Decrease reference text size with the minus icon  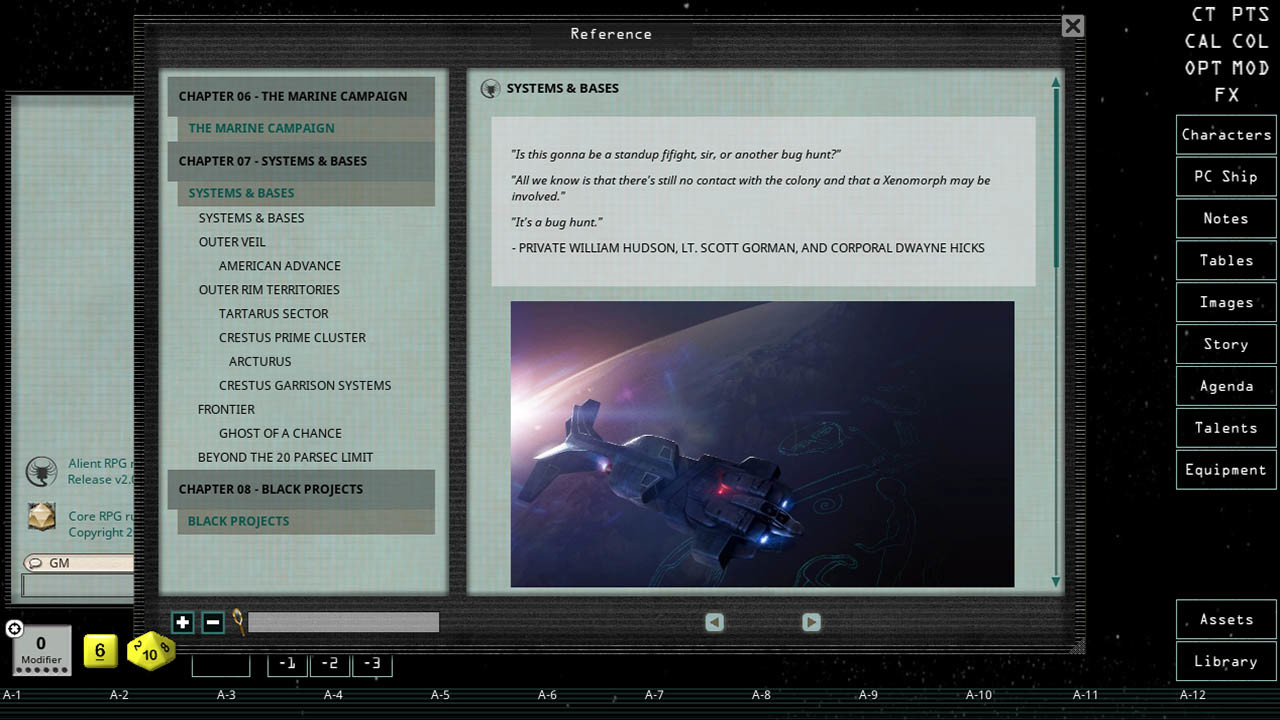(x=212, y=622)
